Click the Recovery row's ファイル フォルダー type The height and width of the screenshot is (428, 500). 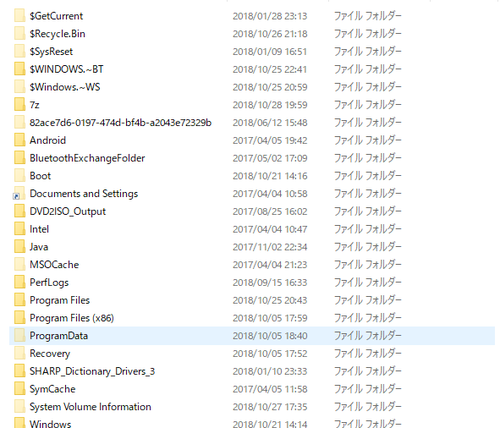coord(368,353)
